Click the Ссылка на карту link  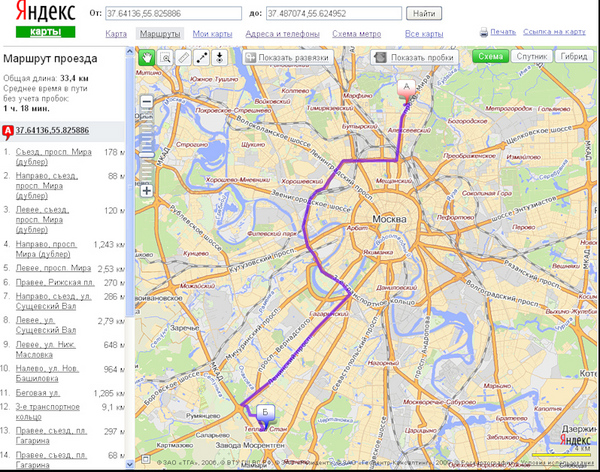pyautogui.click(x=554, y=32)
